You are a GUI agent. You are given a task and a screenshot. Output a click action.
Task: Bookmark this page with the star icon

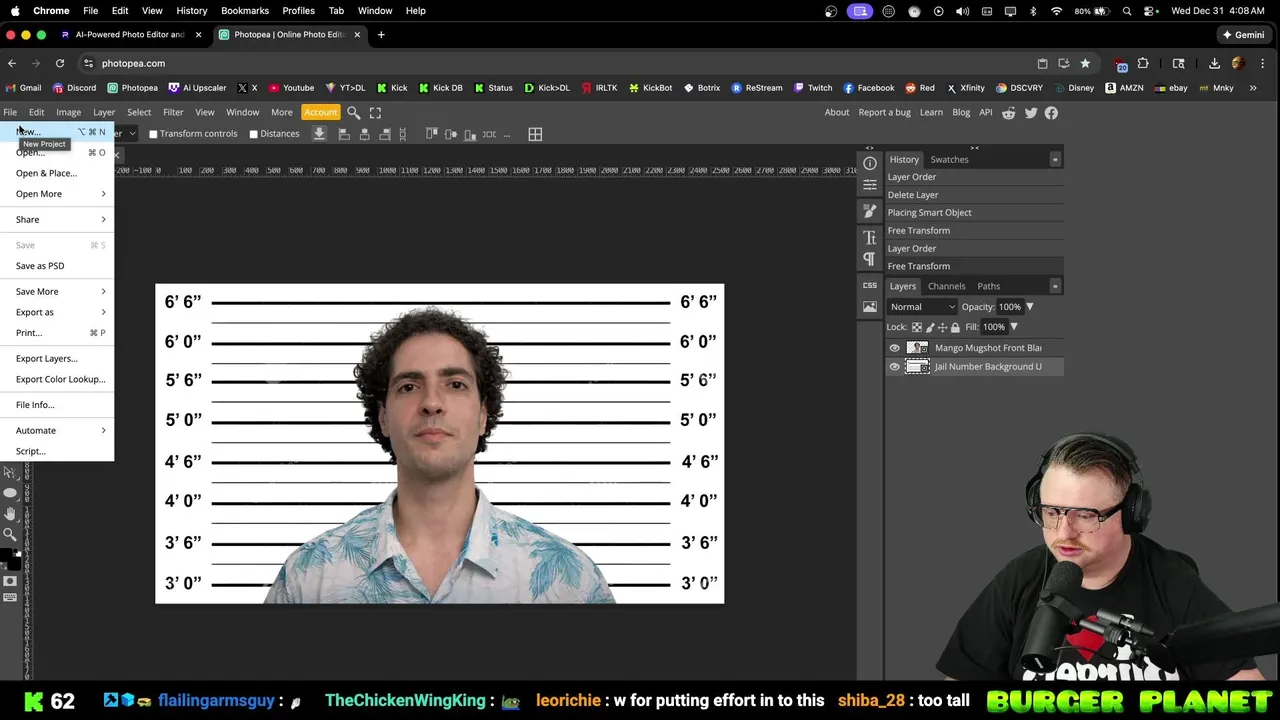click(x=1085, y=63)
